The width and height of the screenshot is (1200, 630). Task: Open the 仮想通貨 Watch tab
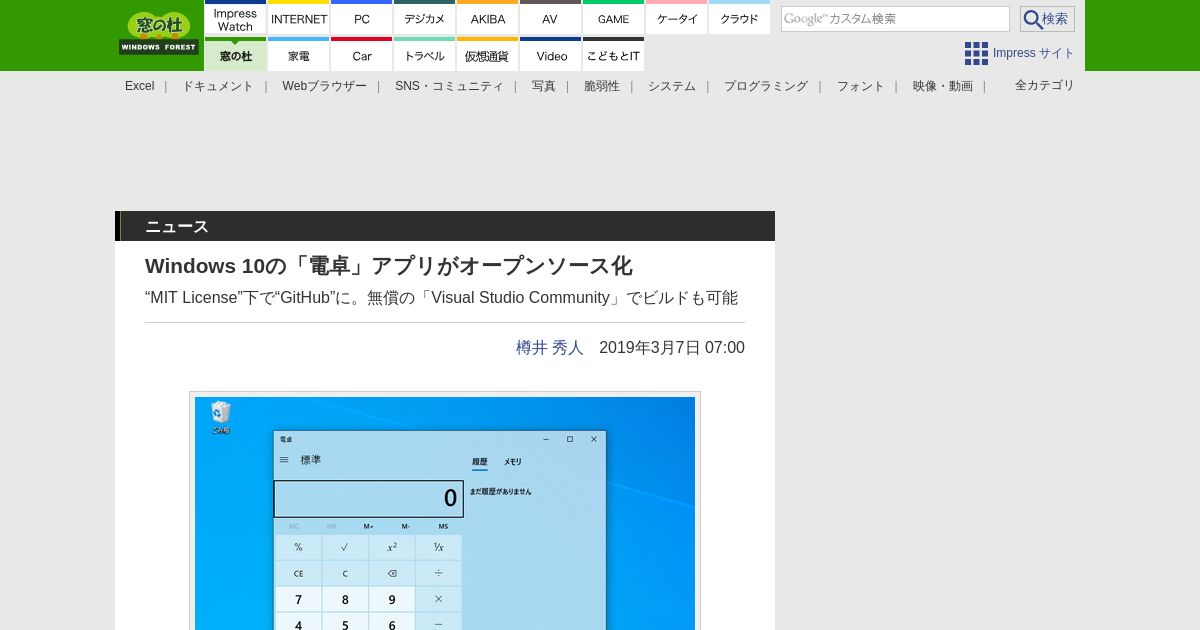tap(488, 55)
